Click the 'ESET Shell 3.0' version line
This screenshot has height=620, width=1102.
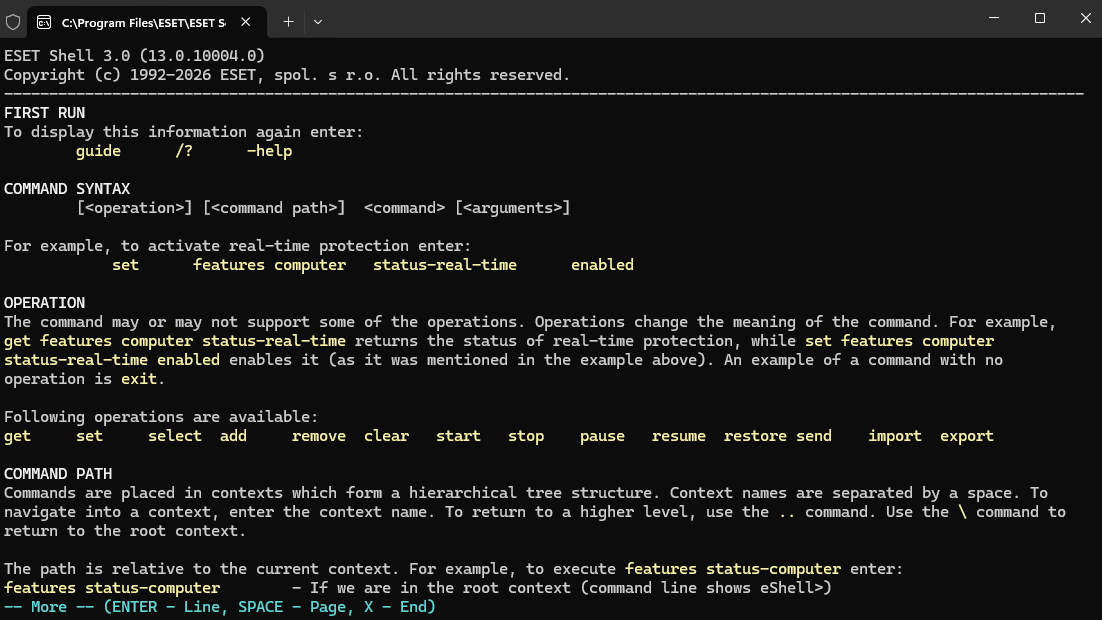134,56
